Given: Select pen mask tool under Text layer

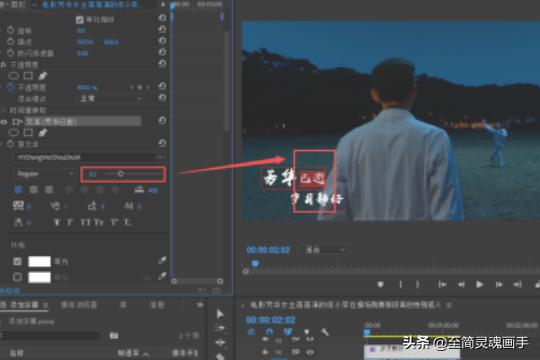Looking at the screenshot, I should coord(43,132).
